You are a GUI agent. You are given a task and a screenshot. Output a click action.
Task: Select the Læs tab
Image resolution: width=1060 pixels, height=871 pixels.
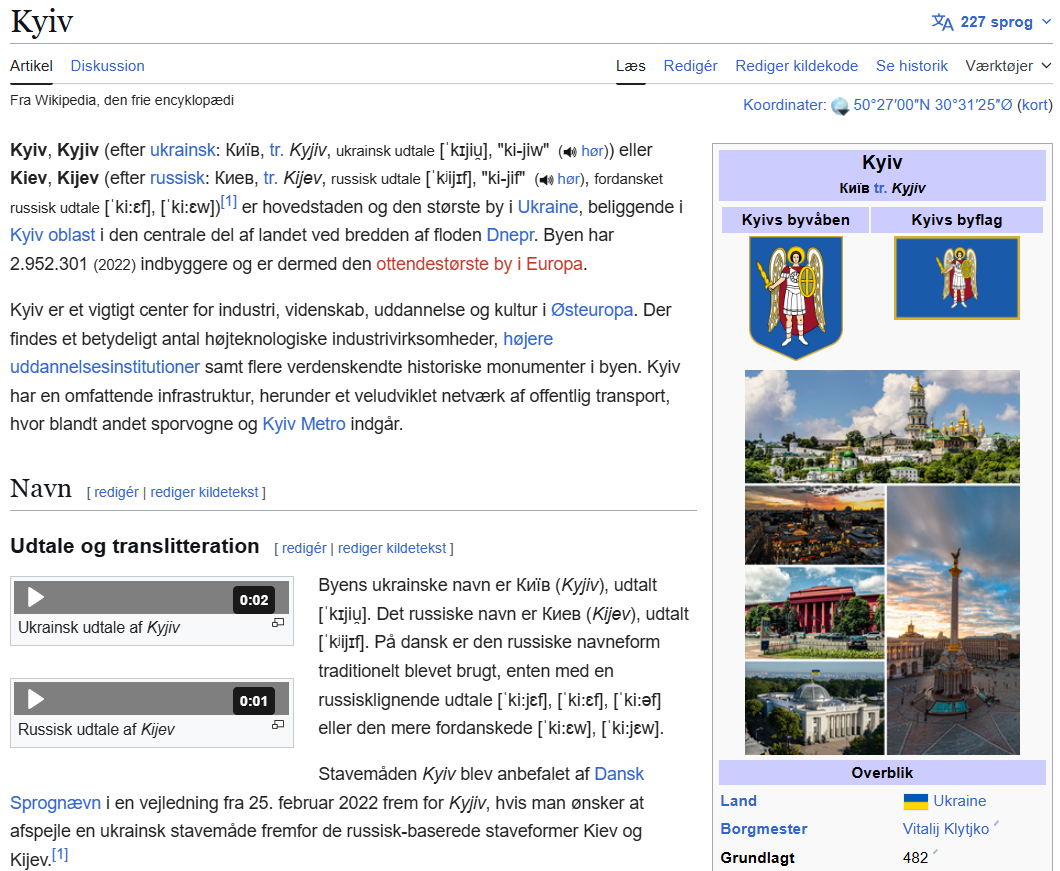(x=631, y=66)
